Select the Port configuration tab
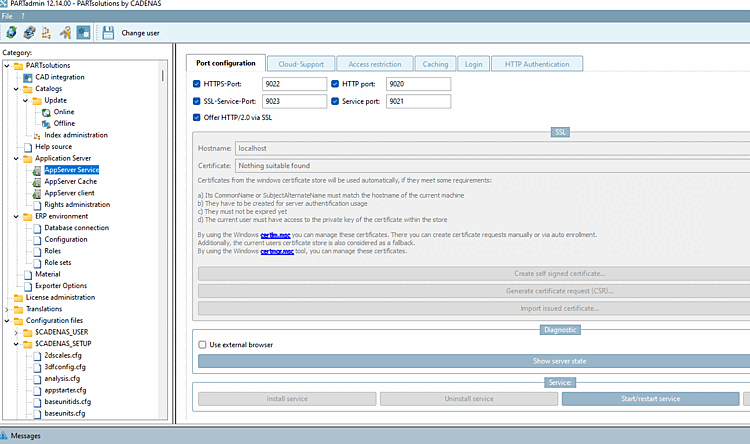750x444 pixels. coord(226,63)
